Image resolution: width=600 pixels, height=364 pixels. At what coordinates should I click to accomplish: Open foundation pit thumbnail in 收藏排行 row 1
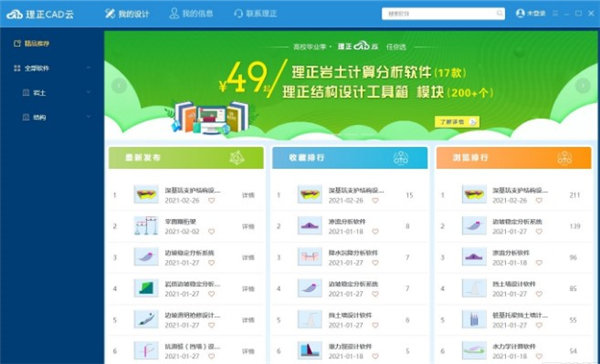(x=310, y=194)
